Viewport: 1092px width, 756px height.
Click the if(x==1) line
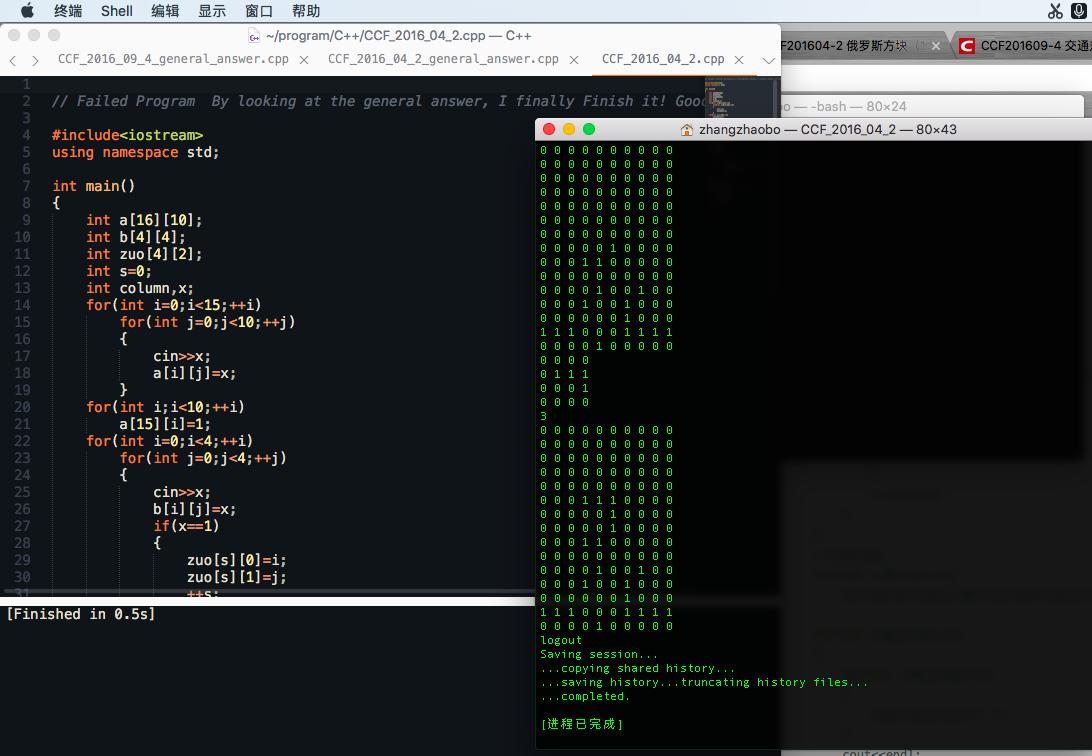pyautogui.click(x=187, y=526)
